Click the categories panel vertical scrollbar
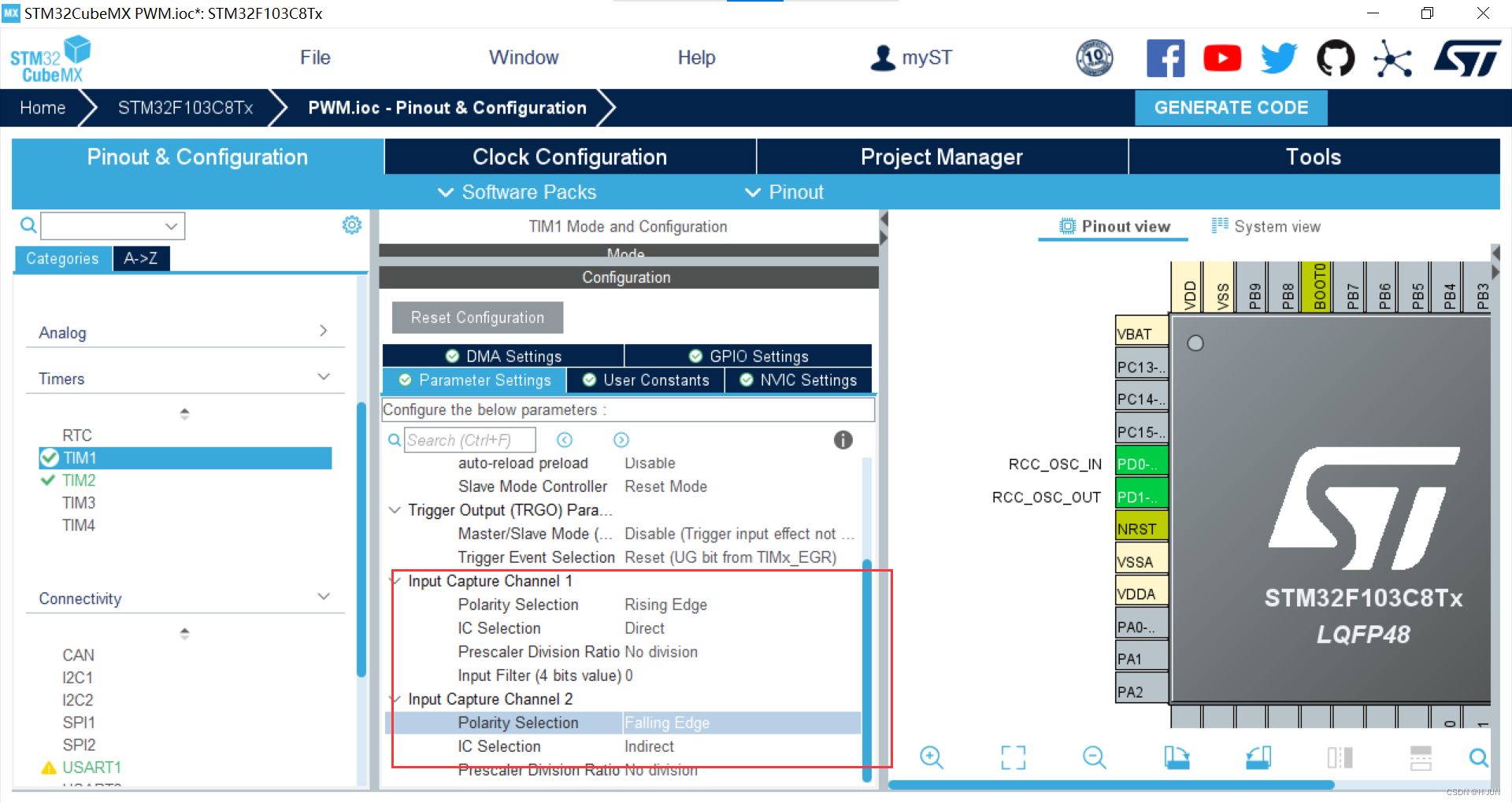The width and height of the screenshot is (1512, 803). 361,539
